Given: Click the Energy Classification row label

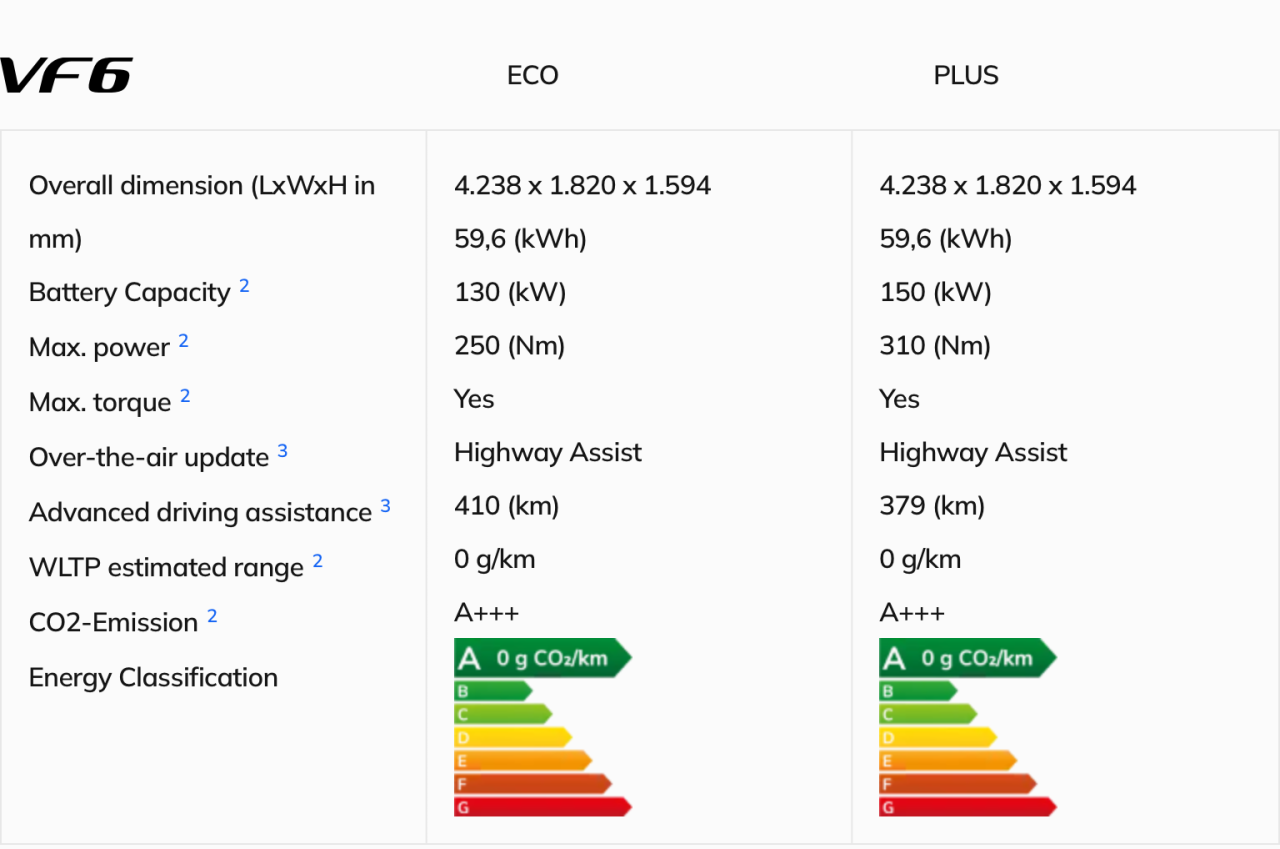Looking at the screenshot, I should pyautogui.click(x=153, y=678).
